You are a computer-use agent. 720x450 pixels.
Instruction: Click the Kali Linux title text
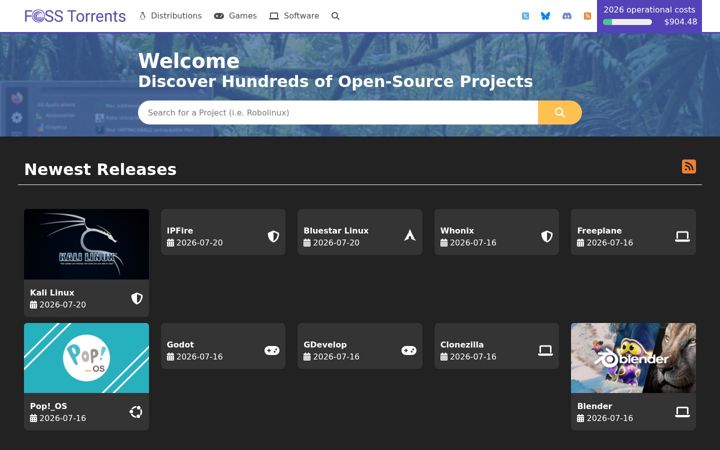point(52,292)
